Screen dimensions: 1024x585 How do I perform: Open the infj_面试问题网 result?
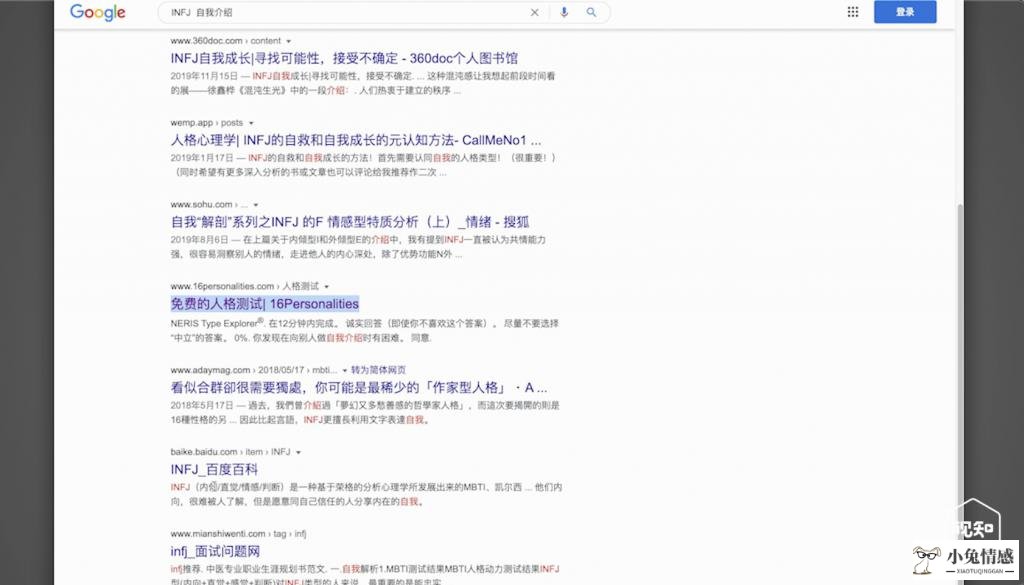pyautogui.click(x=216, y=552)
